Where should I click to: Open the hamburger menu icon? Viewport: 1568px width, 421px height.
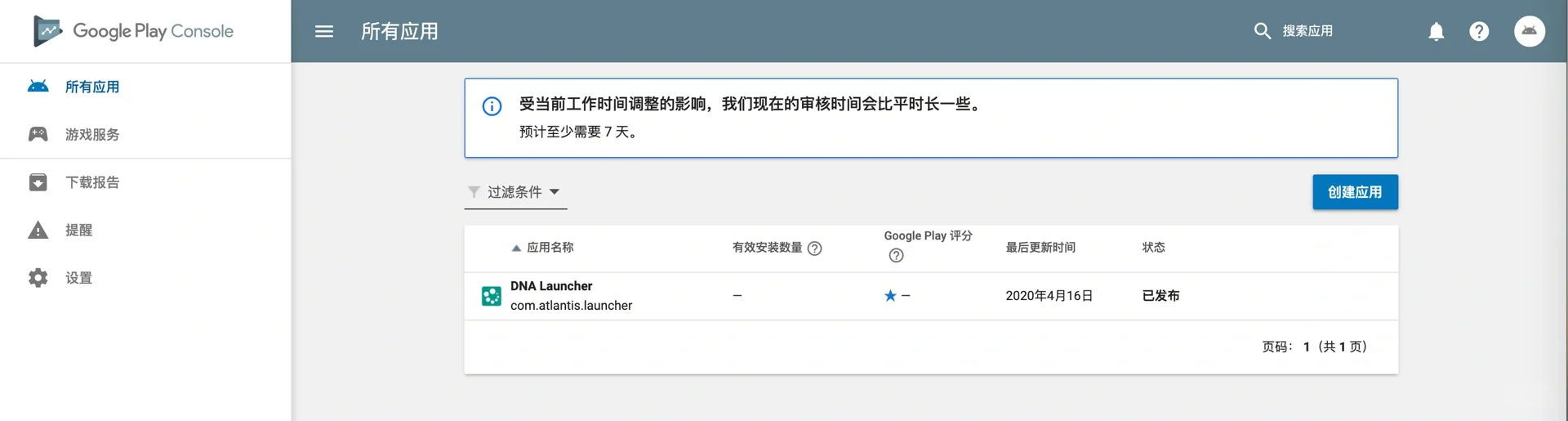pos(324,31)
